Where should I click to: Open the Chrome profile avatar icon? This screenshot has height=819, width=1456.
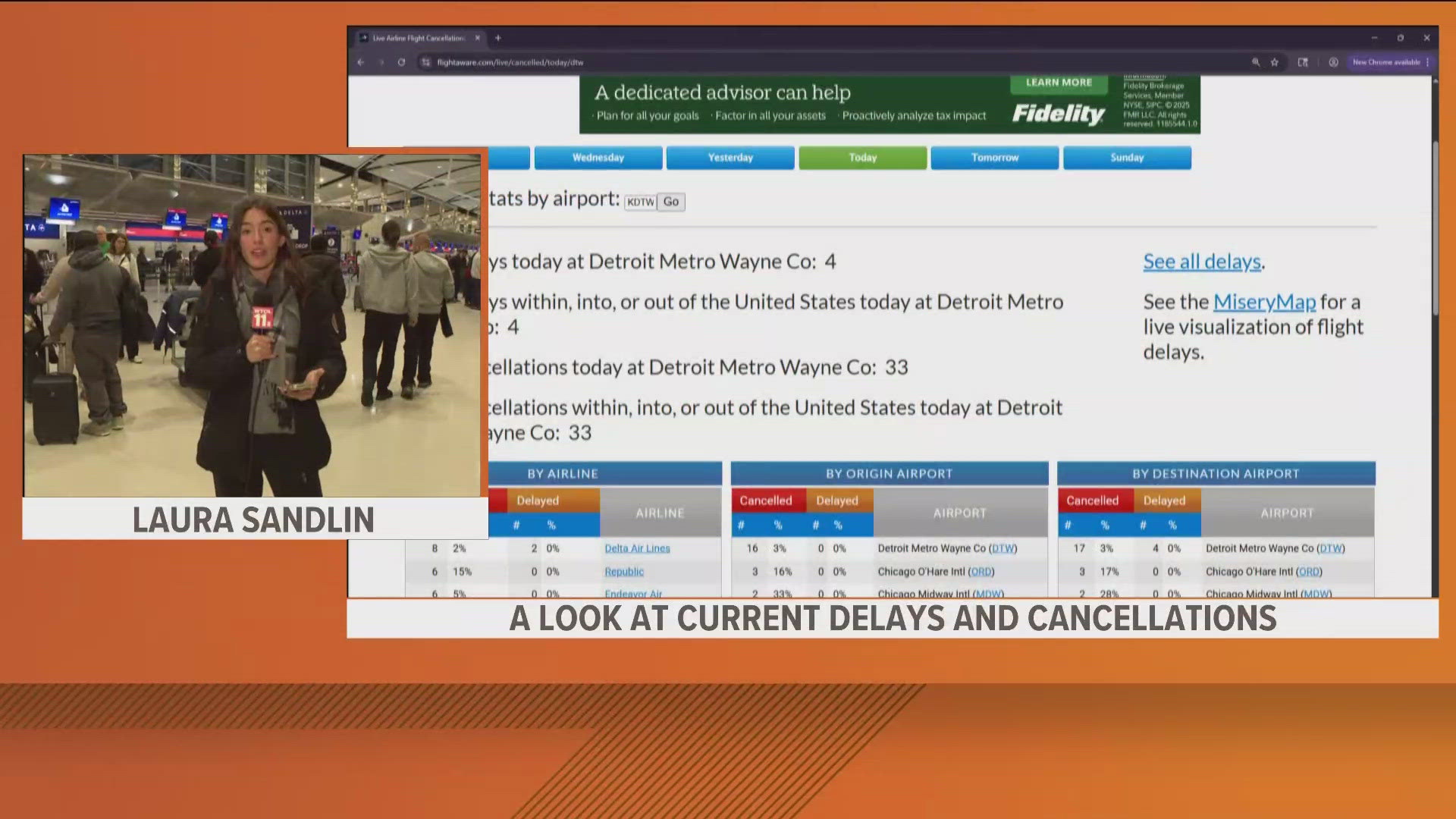pyautogui.click(x=1333, y=62)
